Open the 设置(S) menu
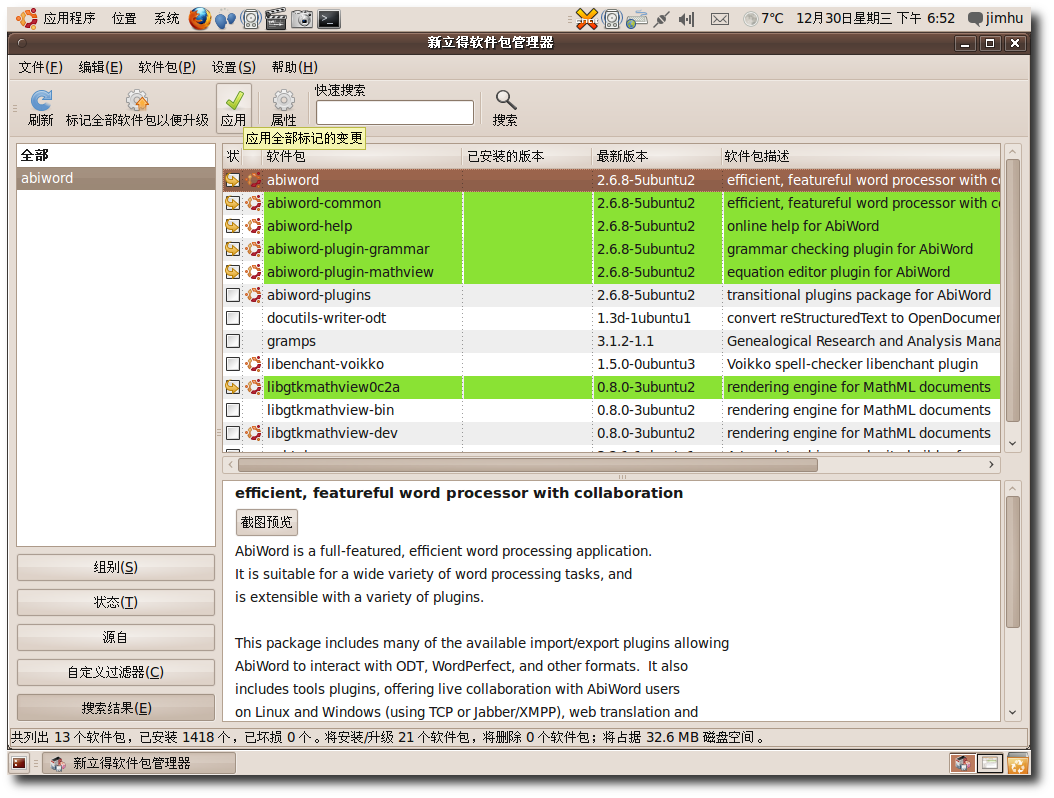 click(x=233, y=67)
